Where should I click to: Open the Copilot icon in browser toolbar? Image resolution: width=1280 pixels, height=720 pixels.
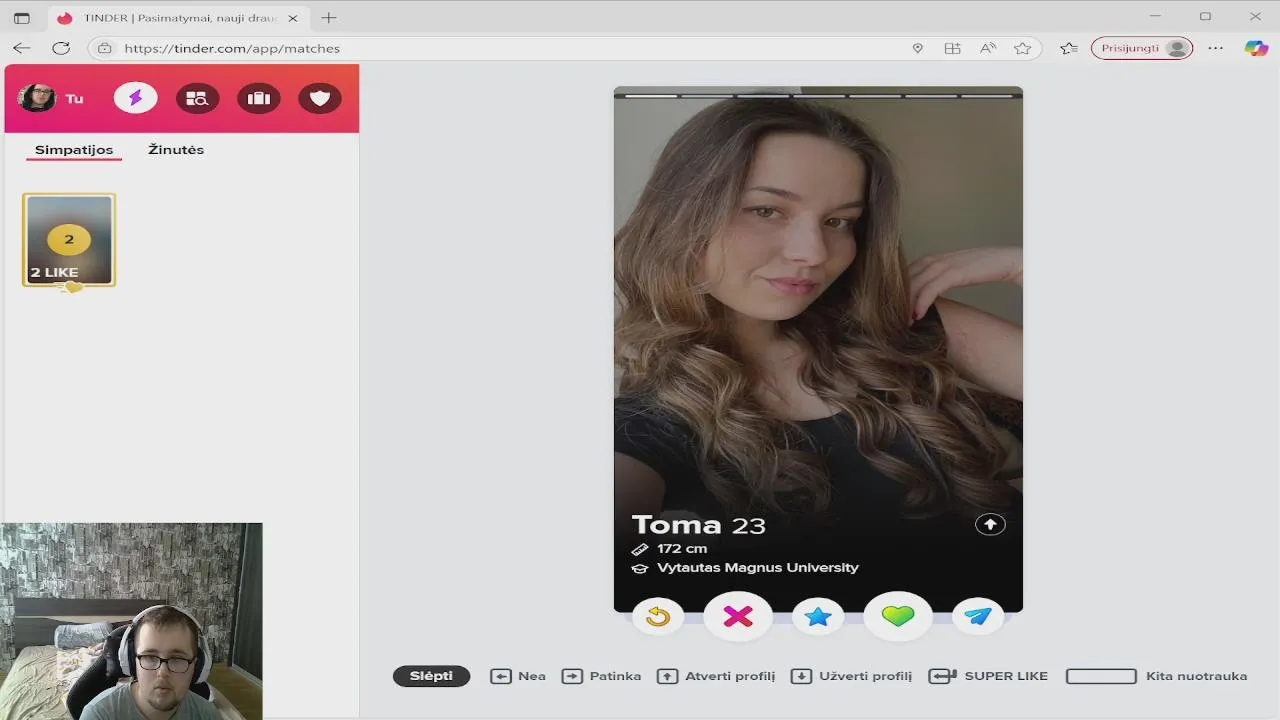coord(1256,48)
